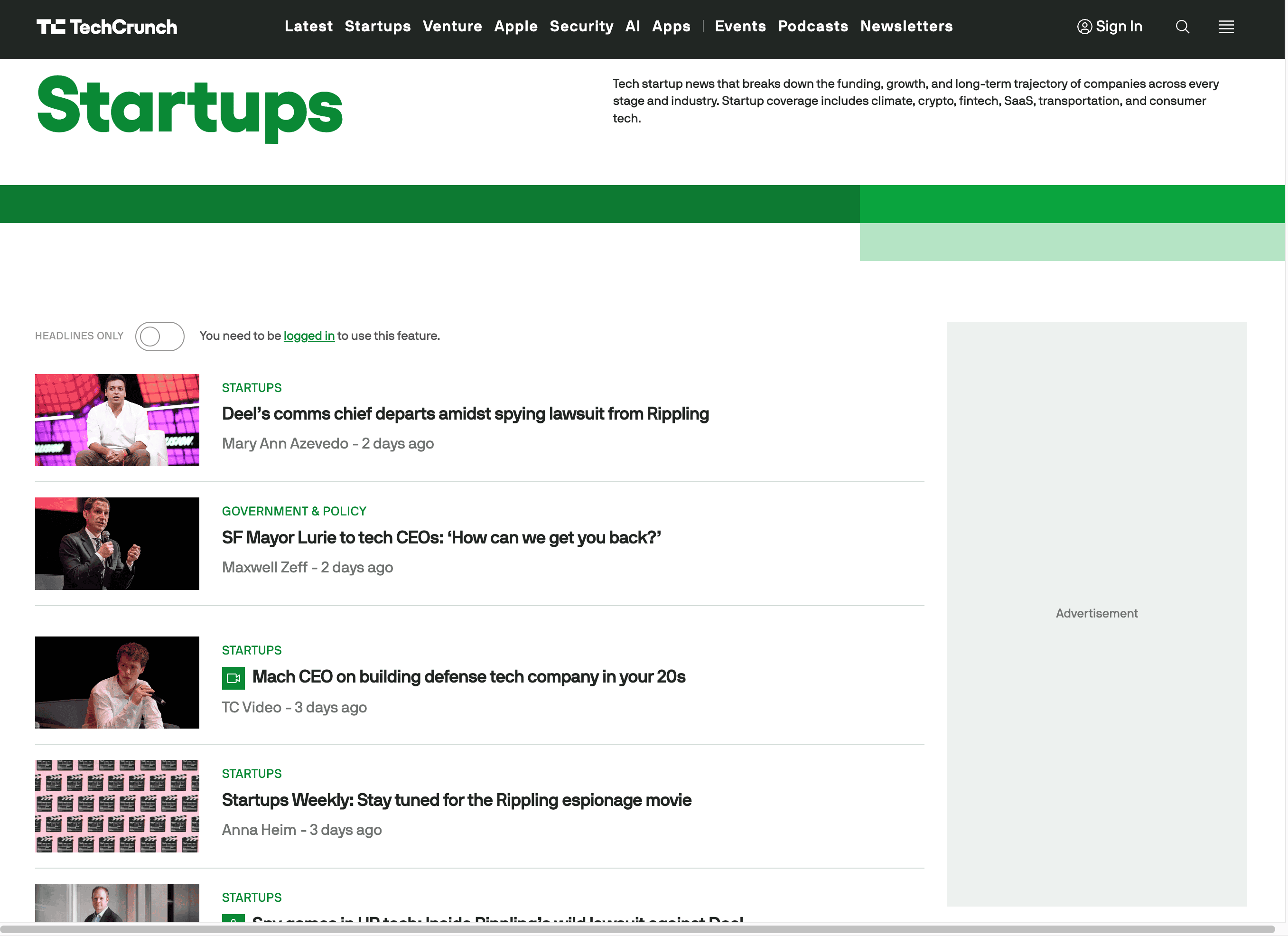Select Podcasts in the top navigation
The height and width of the screenshot is (936, 1288).
click(x=812, y=26)
